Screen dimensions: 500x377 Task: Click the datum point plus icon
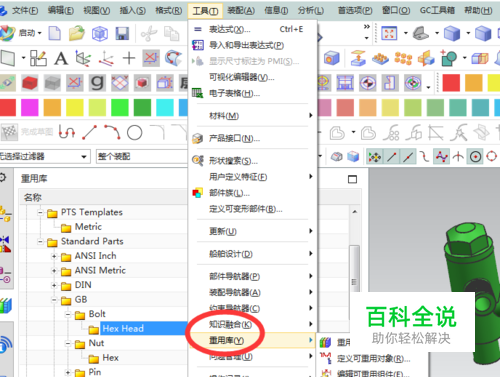coord(129,58)
